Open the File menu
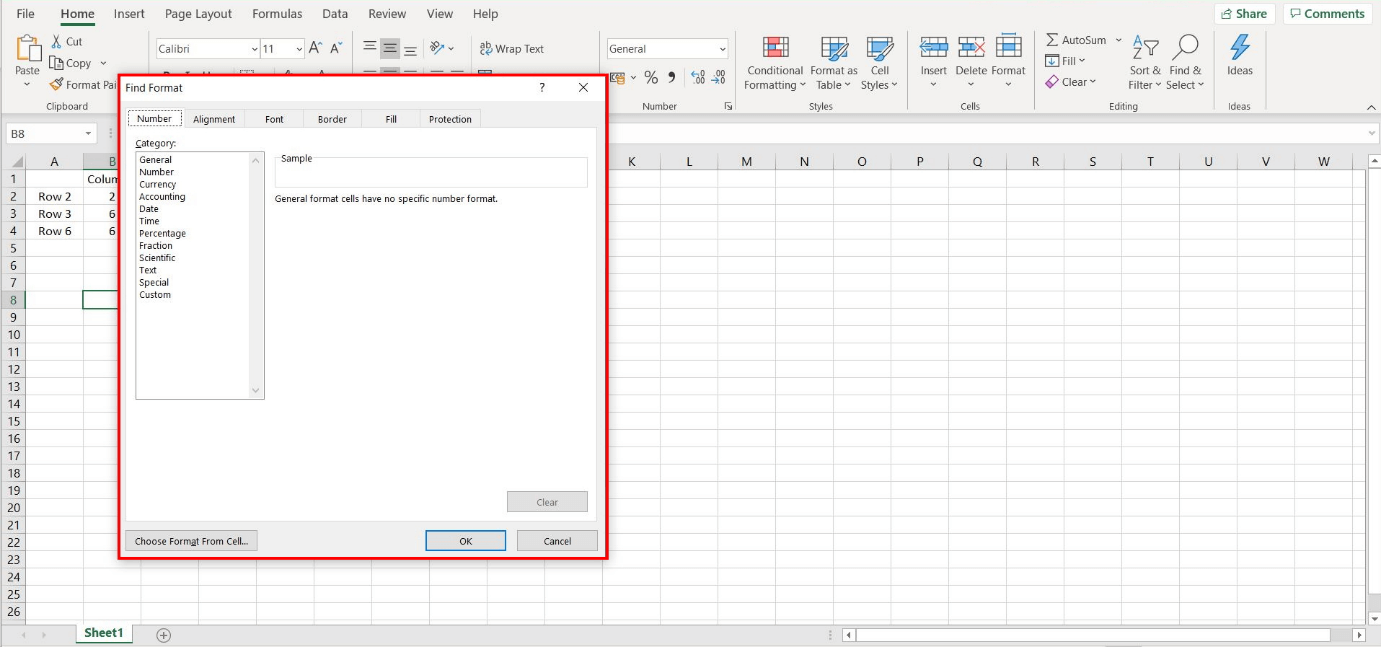This screenshot has height=647, width=1381. pyautogui.click(x=26, y=14)
